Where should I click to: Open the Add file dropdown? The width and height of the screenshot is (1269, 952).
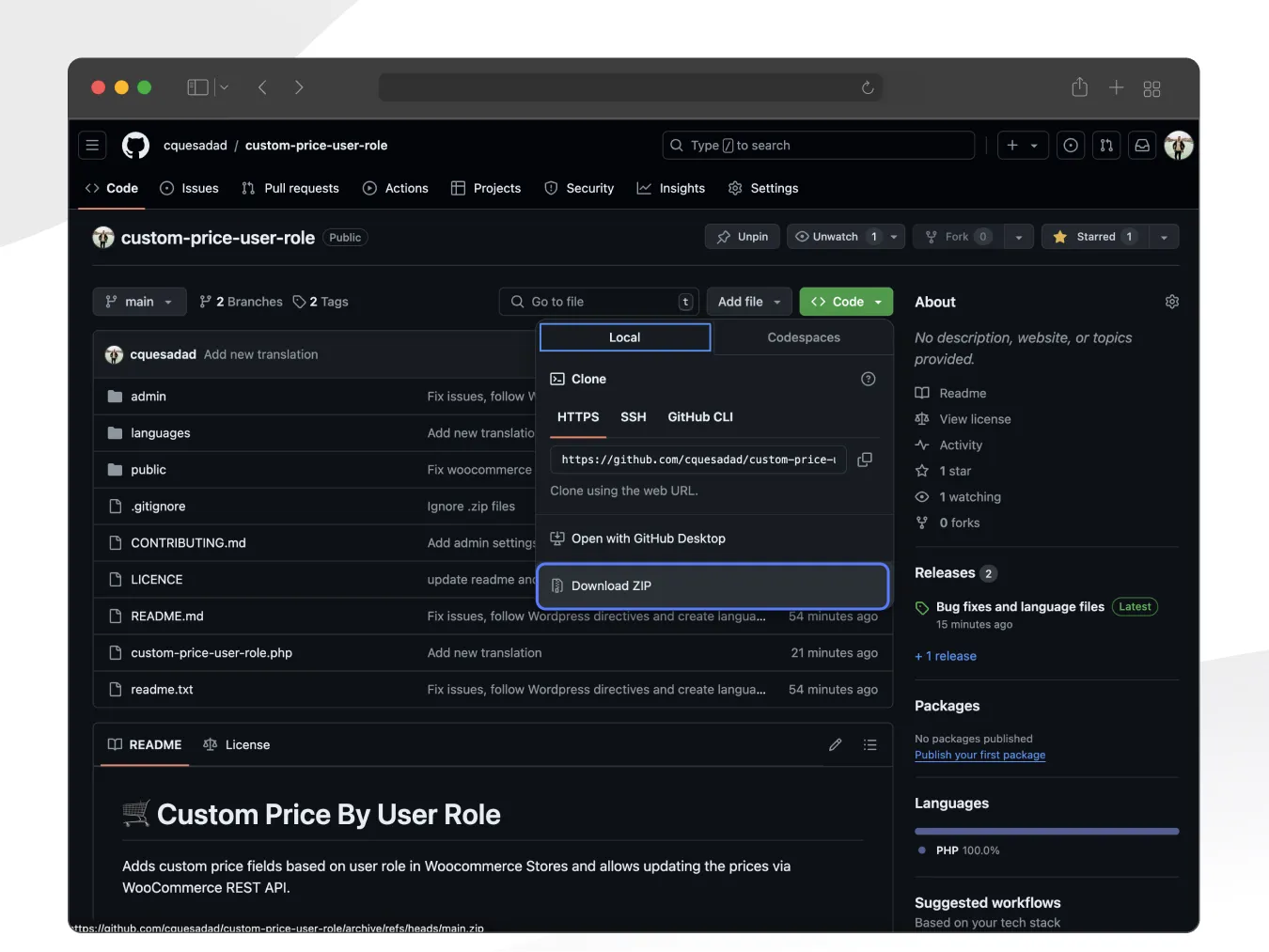point(749,302)
